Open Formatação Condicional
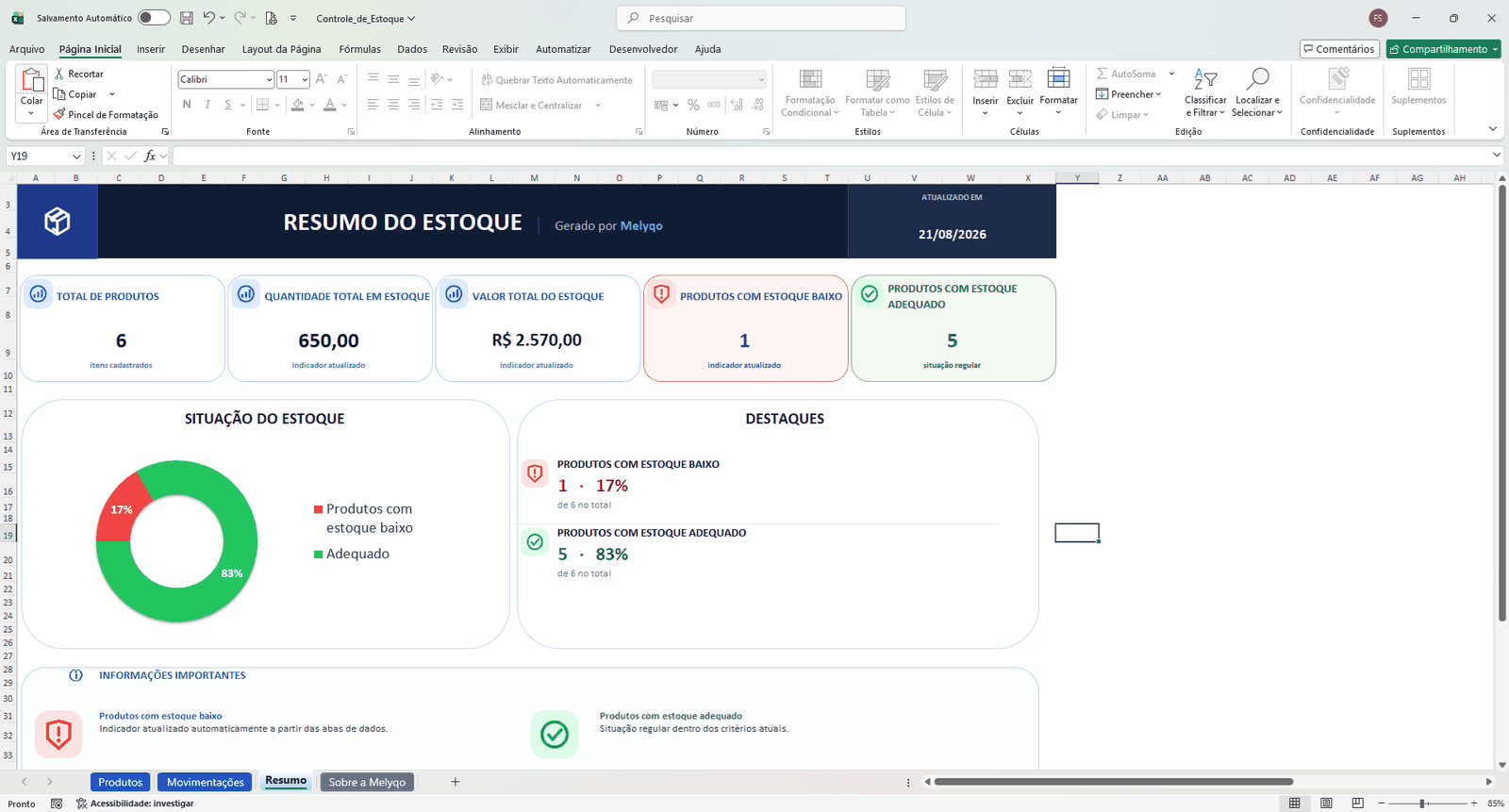This screenshot has height=812, width=1509. [x=810, y=92]
